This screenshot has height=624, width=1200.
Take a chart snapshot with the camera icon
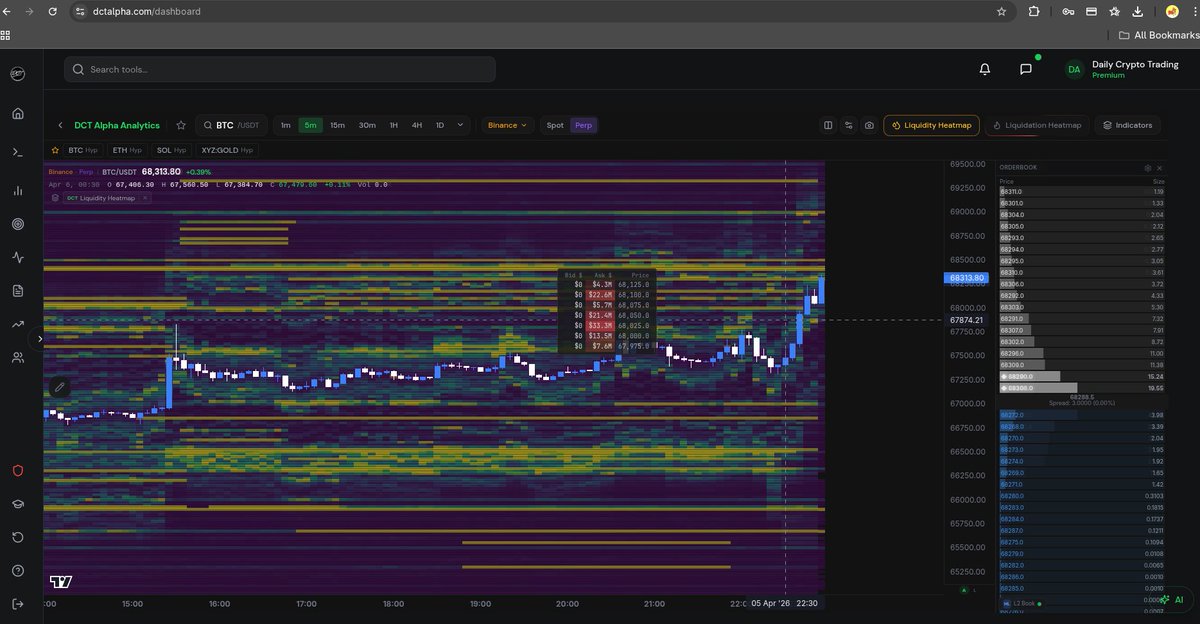tap(870, 125)
